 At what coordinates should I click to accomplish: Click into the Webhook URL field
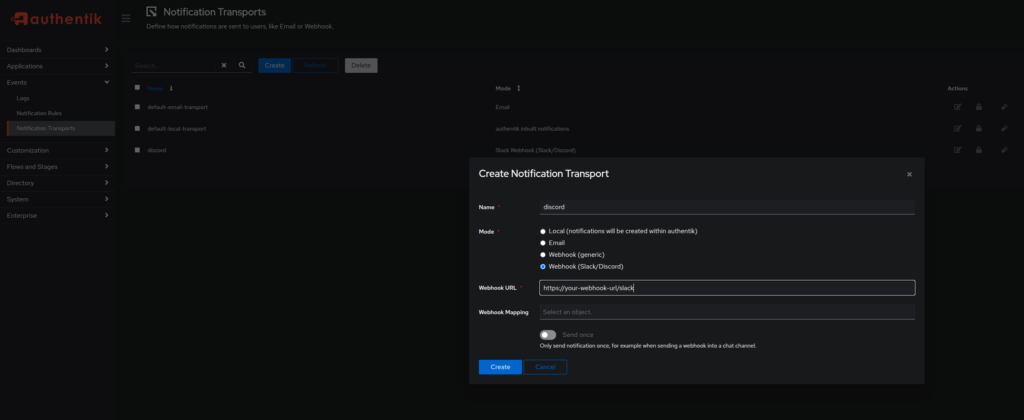(727, 288)
